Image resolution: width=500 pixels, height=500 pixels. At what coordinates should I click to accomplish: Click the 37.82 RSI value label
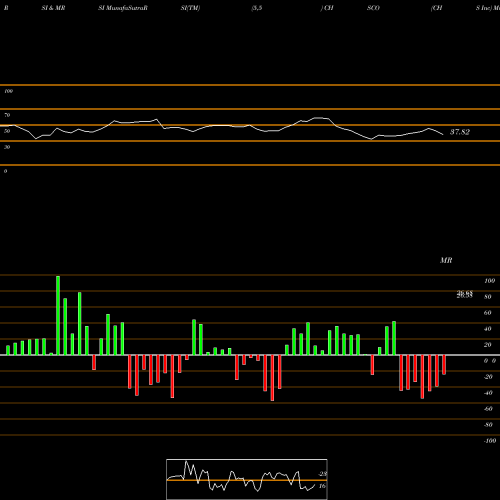click(x=460, y=132)
